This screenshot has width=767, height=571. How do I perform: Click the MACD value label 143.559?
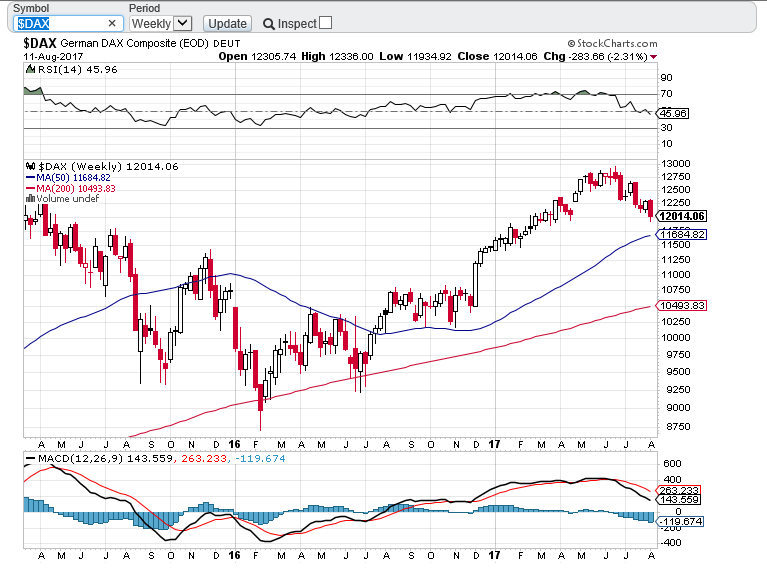pyautogui.click(x=679, y=500)
